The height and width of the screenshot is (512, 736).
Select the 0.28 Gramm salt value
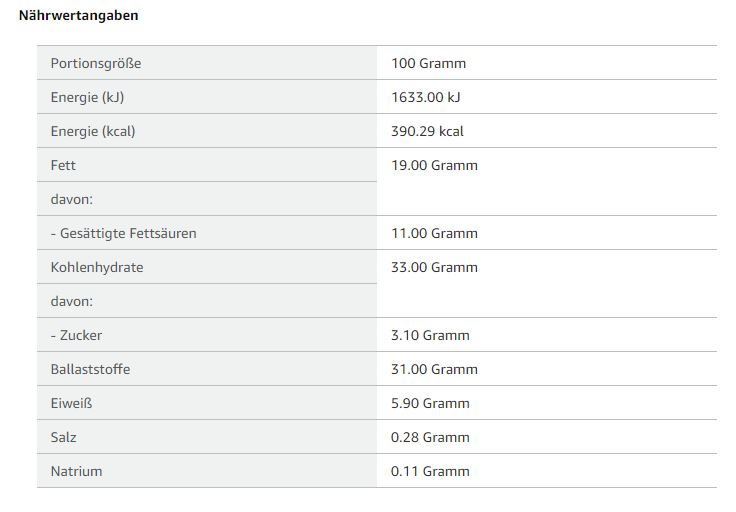tap(431, 437)
